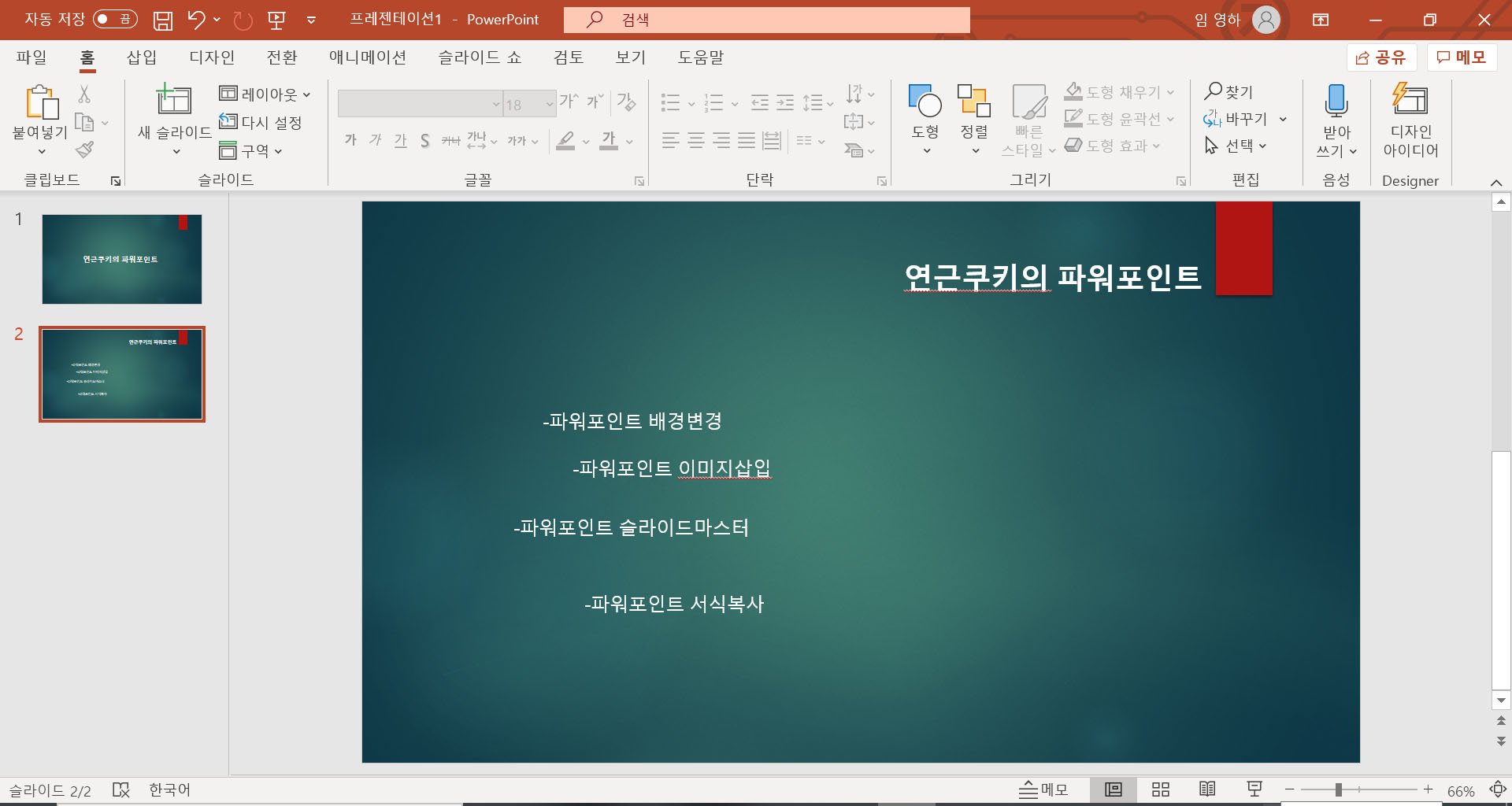Click the Redo arrow icon

pyautogui.click(x=243, y=20)
